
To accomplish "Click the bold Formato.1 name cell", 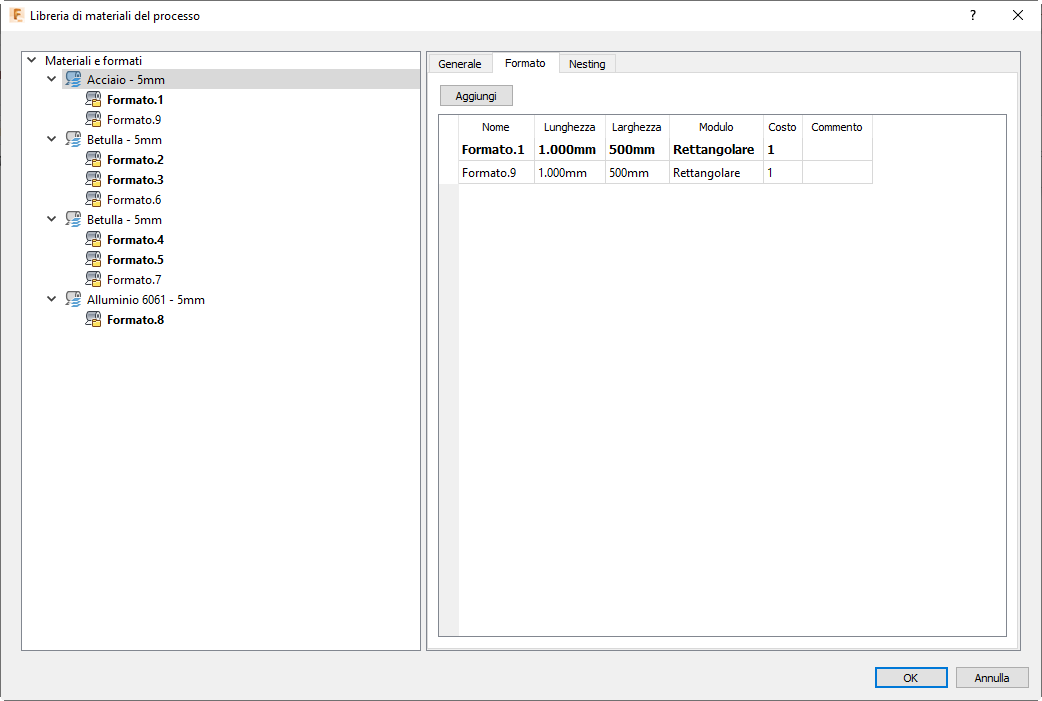I will click(x=496, y=150).
